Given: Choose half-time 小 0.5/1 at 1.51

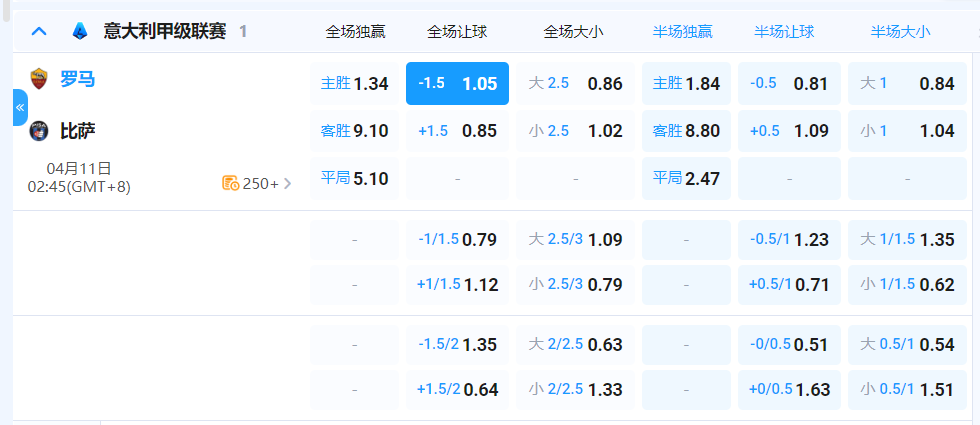Looking at the screenshot, I should [908, 390].
